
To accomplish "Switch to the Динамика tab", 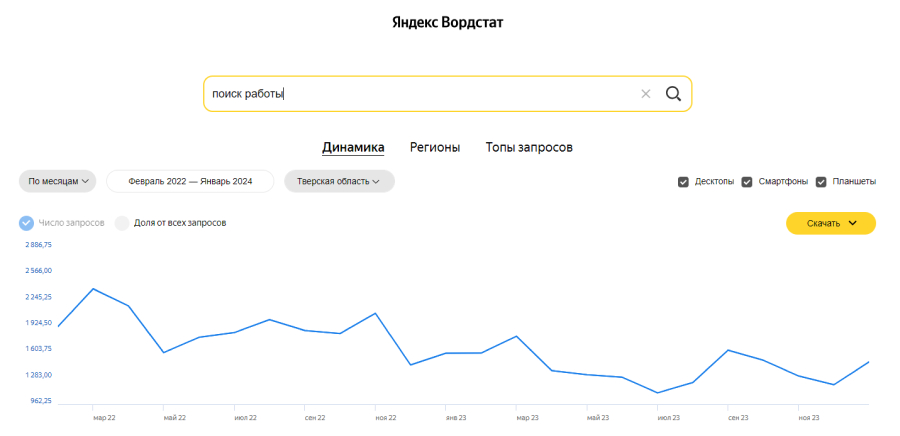I will [x=353, y=148].
